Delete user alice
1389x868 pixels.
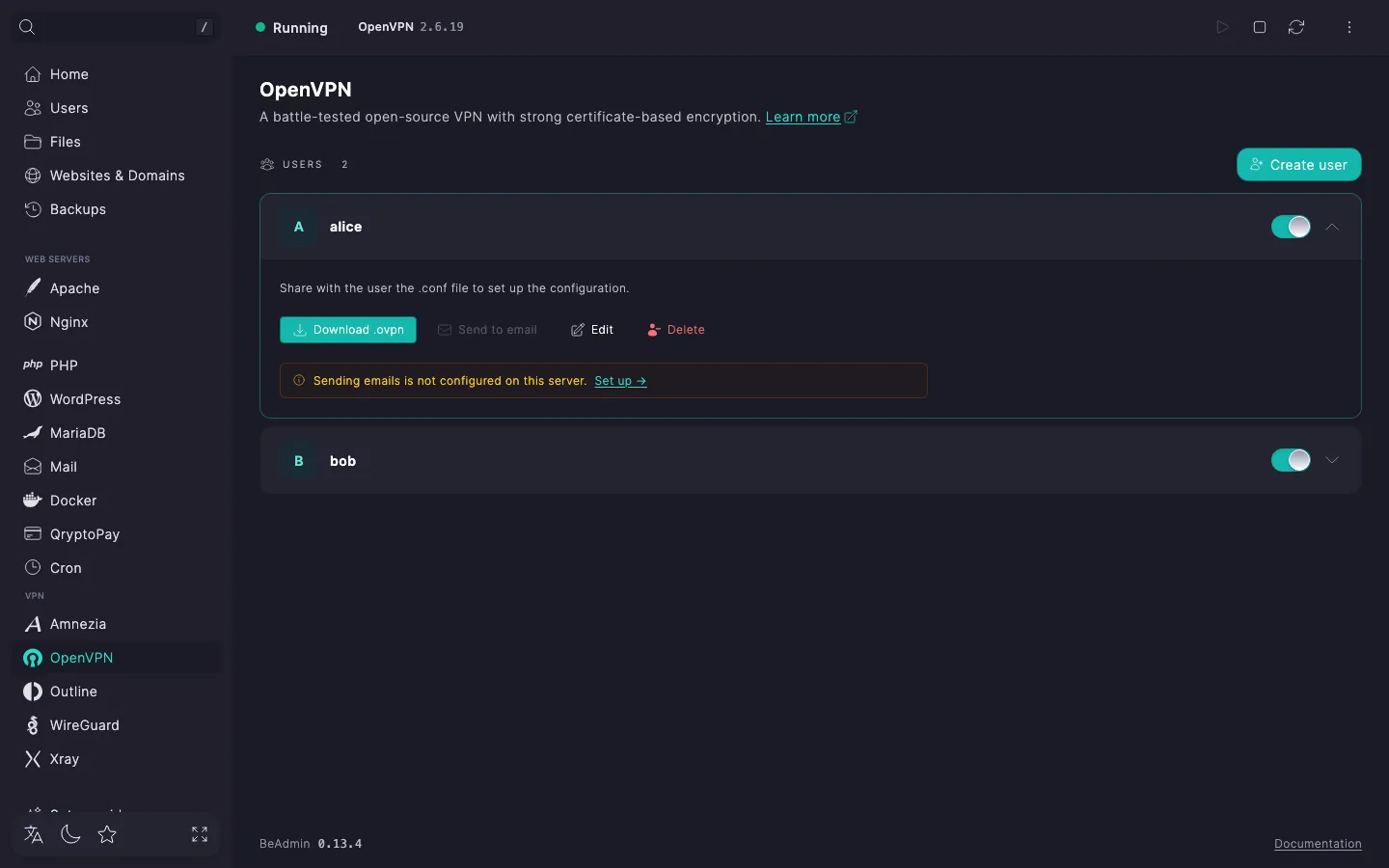pos(676,330)
